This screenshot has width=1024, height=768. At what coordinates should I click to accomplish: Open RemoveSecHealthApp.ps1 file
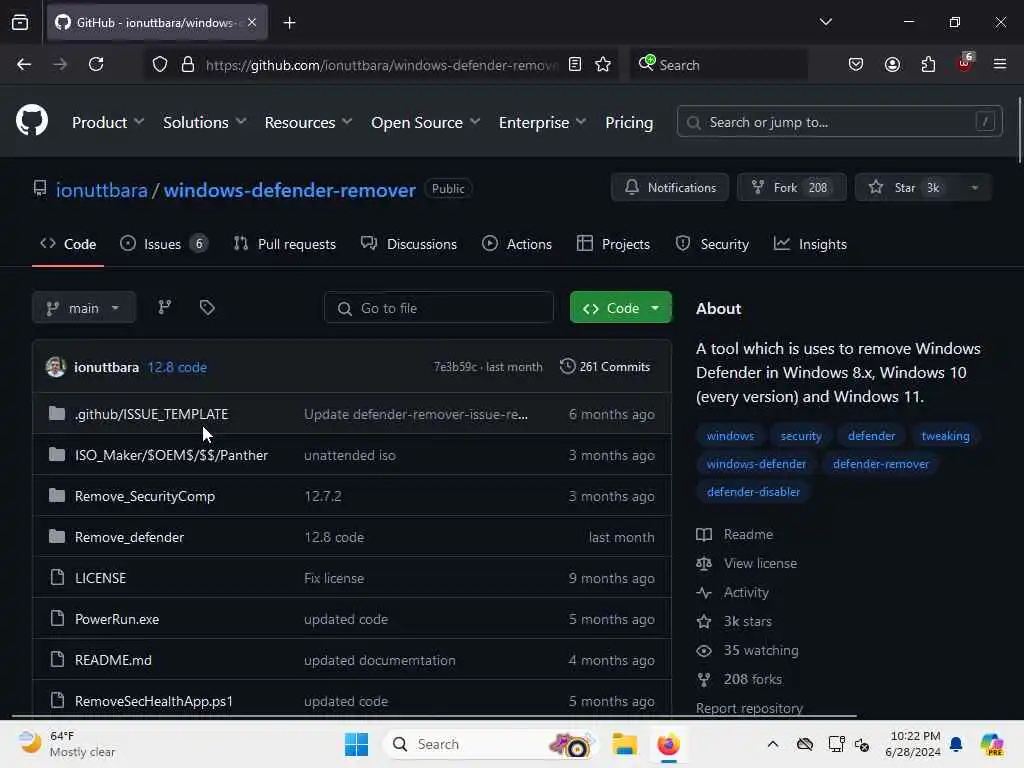click(x=153, y=701)
